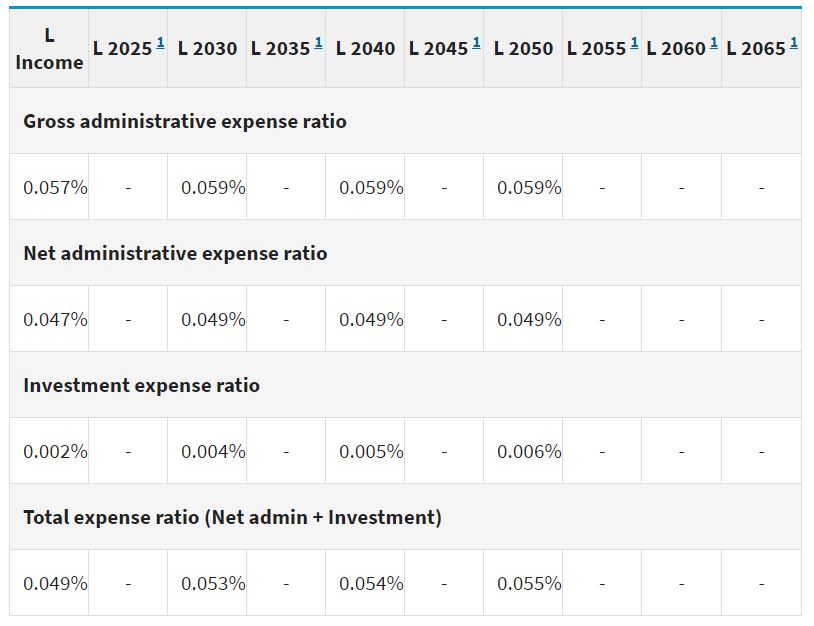Click the L 2065 footnote superscript
This screenshot has height=626, width=814.
(793, 43)
